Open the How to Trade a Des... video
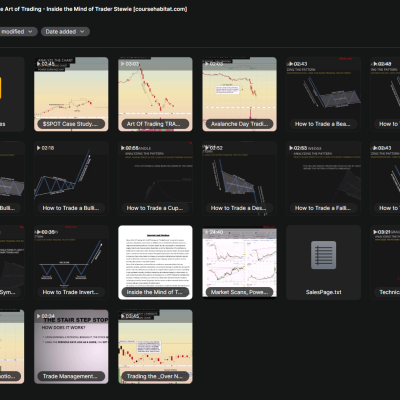The width and height of the screenshot is (400, 400). coord(239,178)
